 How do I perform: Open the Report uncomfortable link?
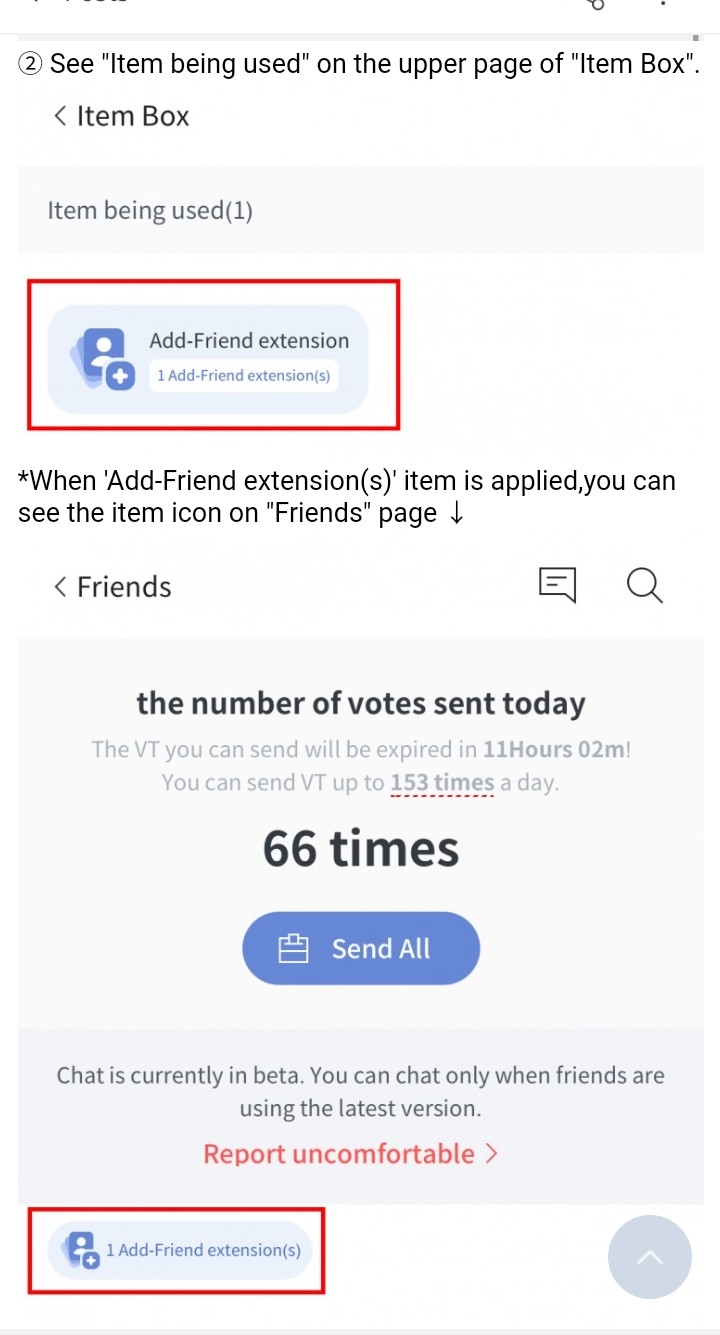(339, 1154)
